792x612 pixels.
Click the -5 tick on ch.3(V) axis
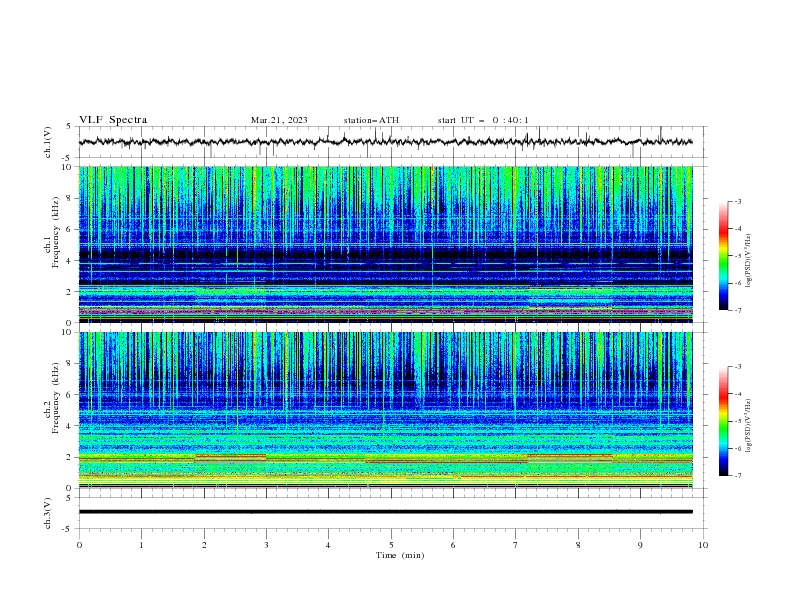click(68, 529)
